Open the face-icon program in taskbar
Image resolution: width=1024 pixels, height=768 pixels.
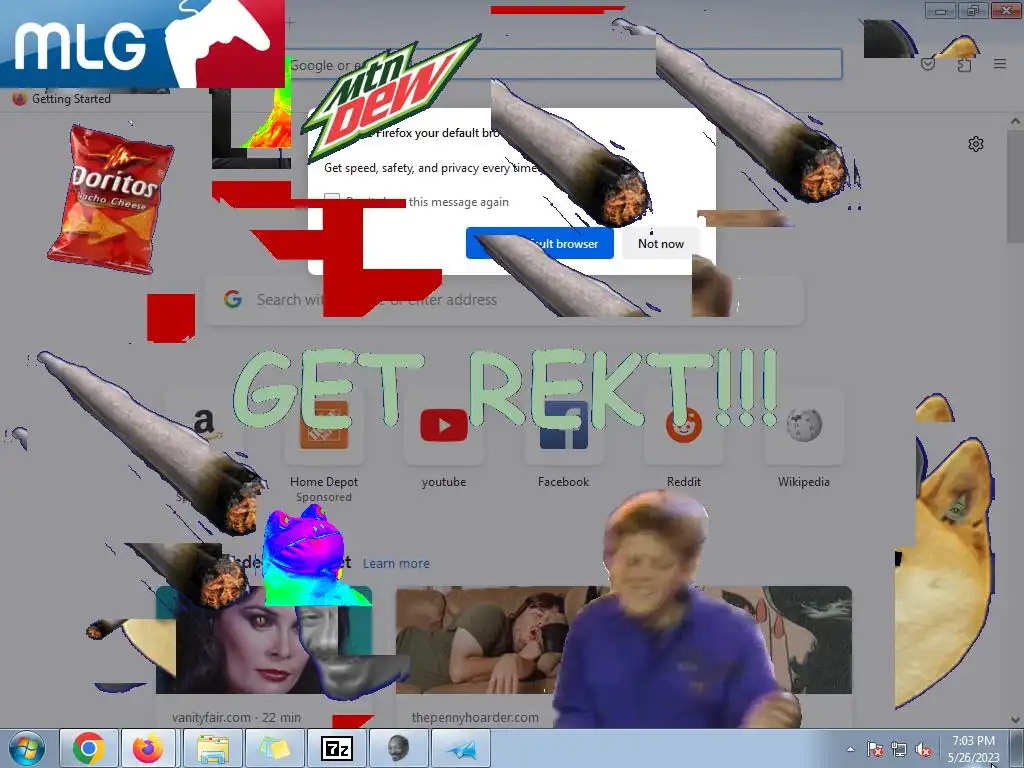(398, 748)
